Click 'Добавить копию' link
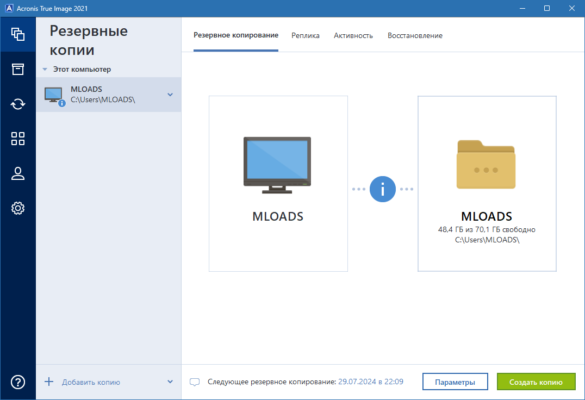This screenshot has height=400, width=585. pyautogui.click(x=91, y=382)
